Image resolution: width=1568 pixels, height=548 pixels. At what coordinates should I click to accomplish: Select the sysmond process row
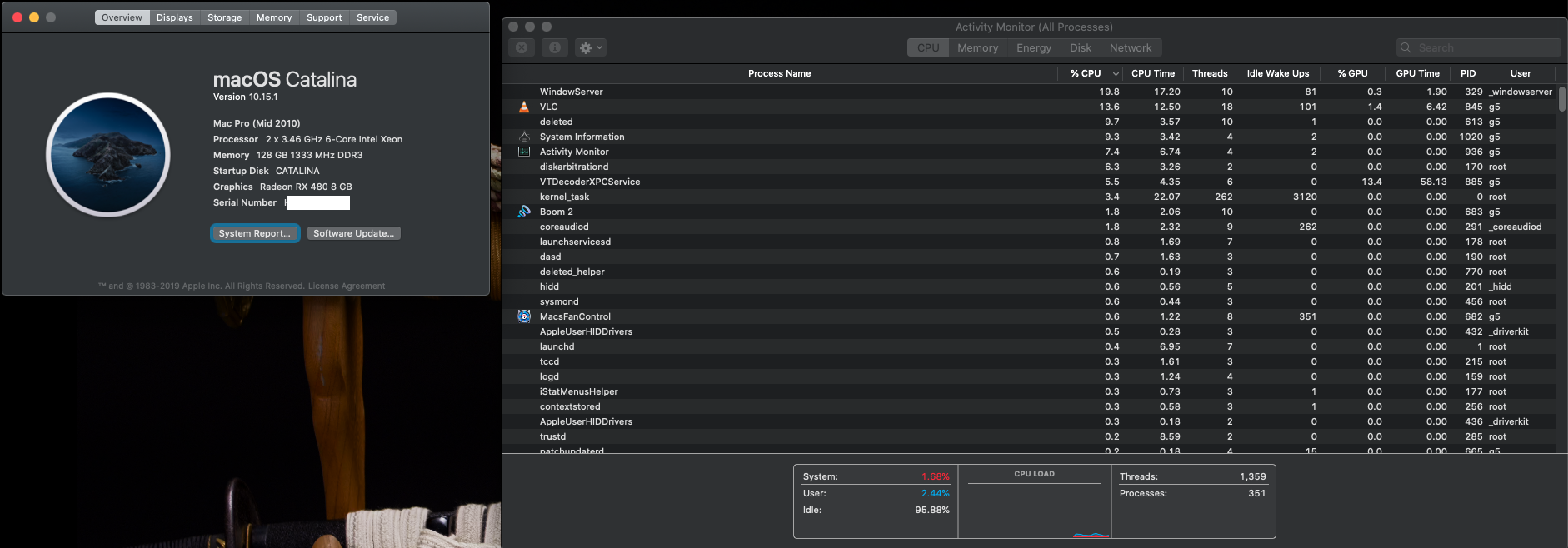[1028, 301]
